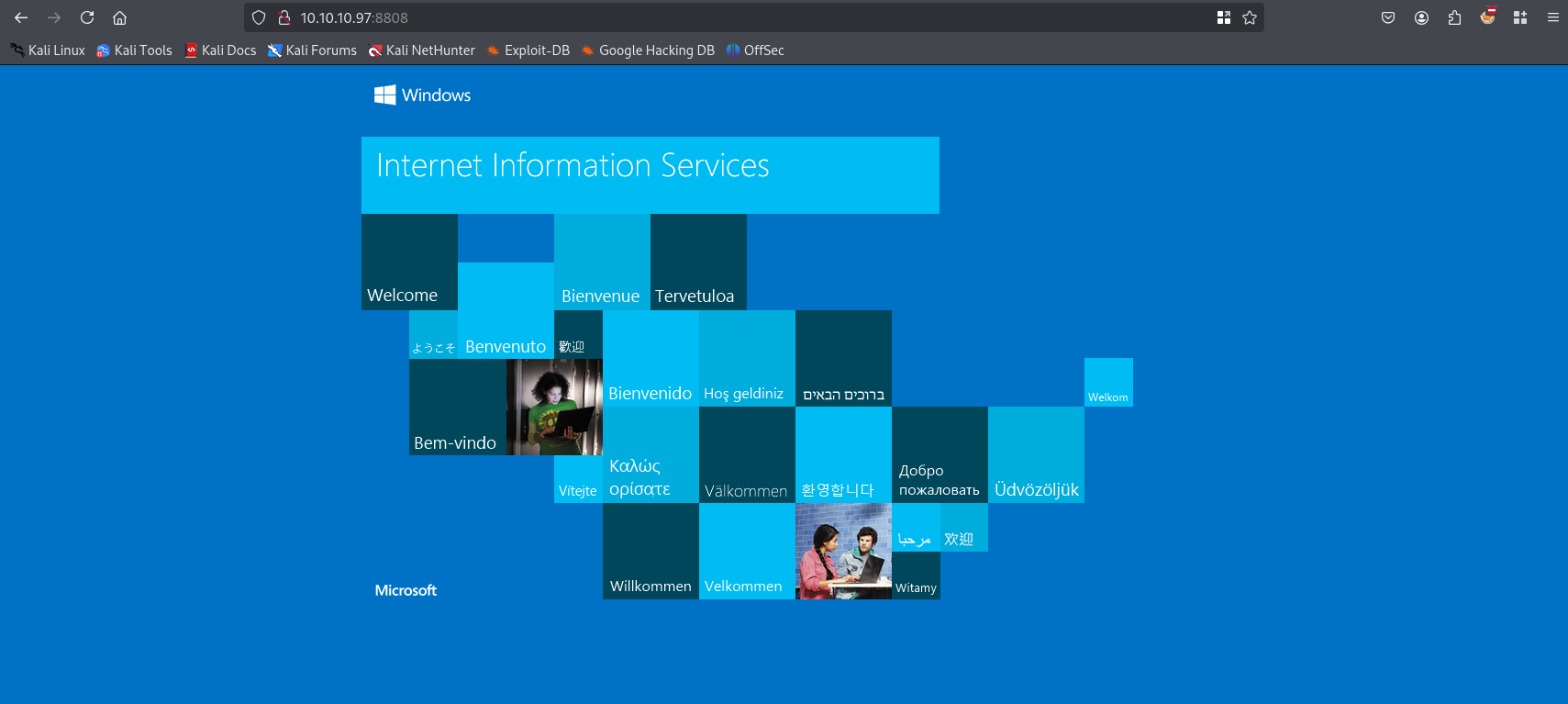Viewport: 1568px width, 704px height.
Task: Click the Добро пожаловать tile
Action: pyautogui.click(x=940, y=454)
